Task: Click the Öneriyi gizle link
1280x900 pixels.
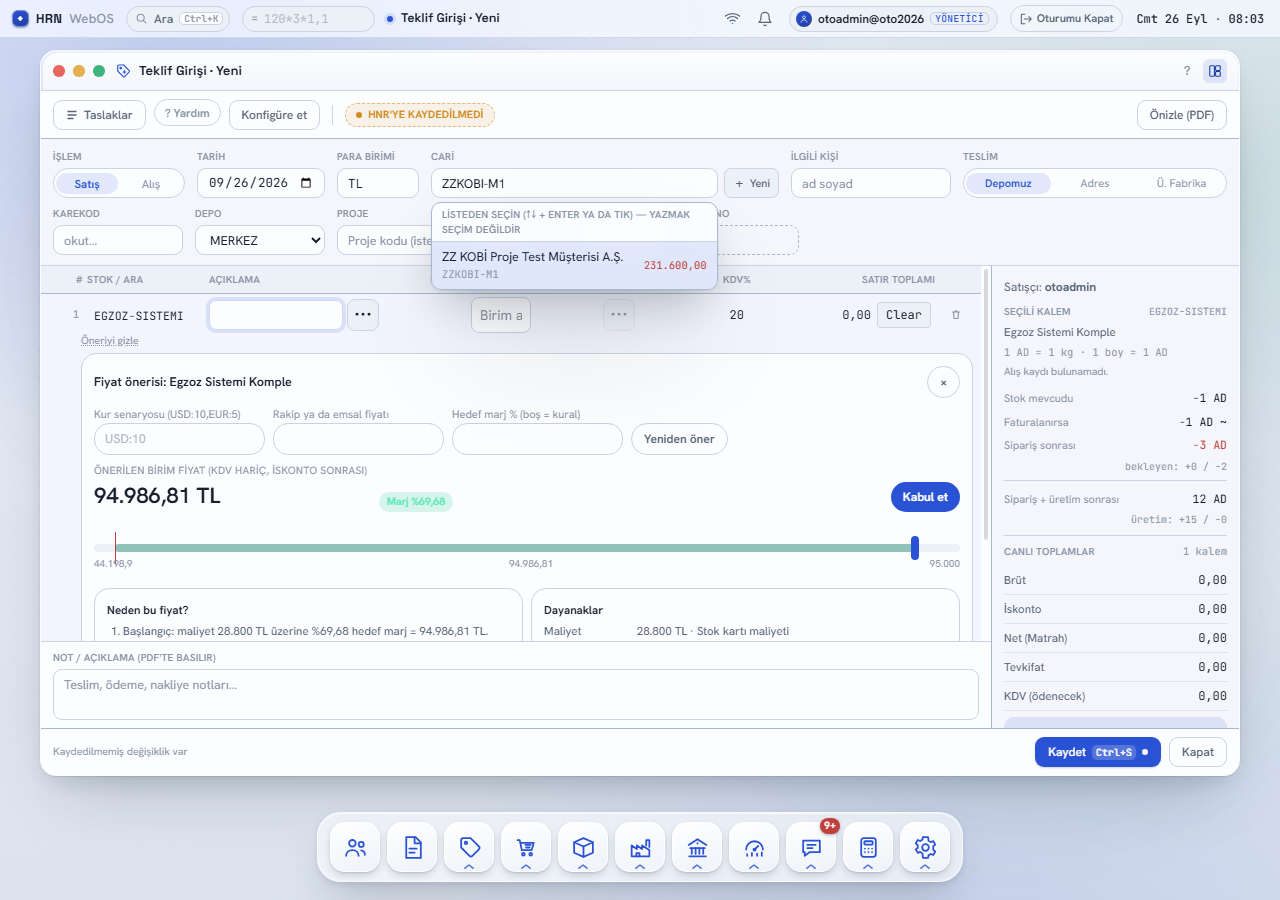Action: pyautogui.click(x=110, y=341)
